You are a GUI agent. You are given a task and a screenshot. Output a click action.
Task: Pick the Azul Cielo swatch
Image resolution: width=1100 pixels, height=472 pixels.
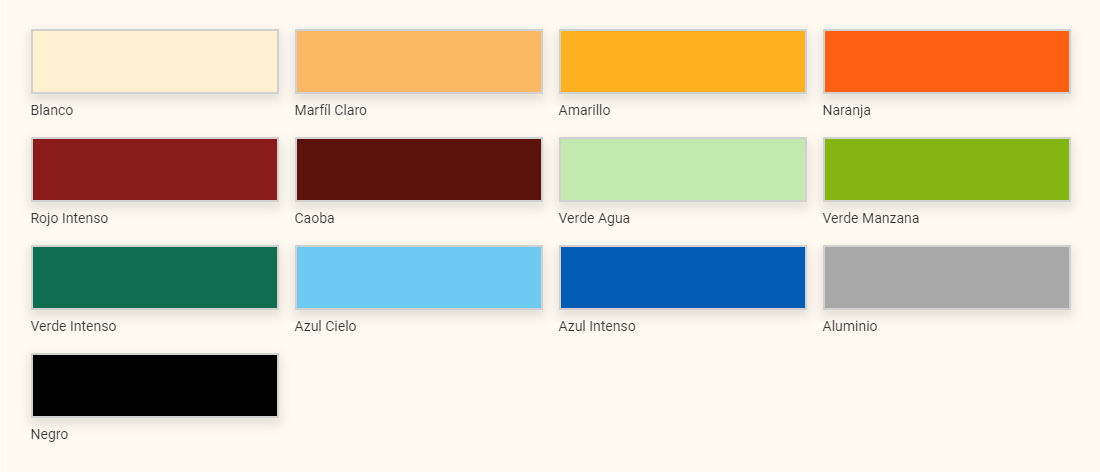click(x=419, y=278)
